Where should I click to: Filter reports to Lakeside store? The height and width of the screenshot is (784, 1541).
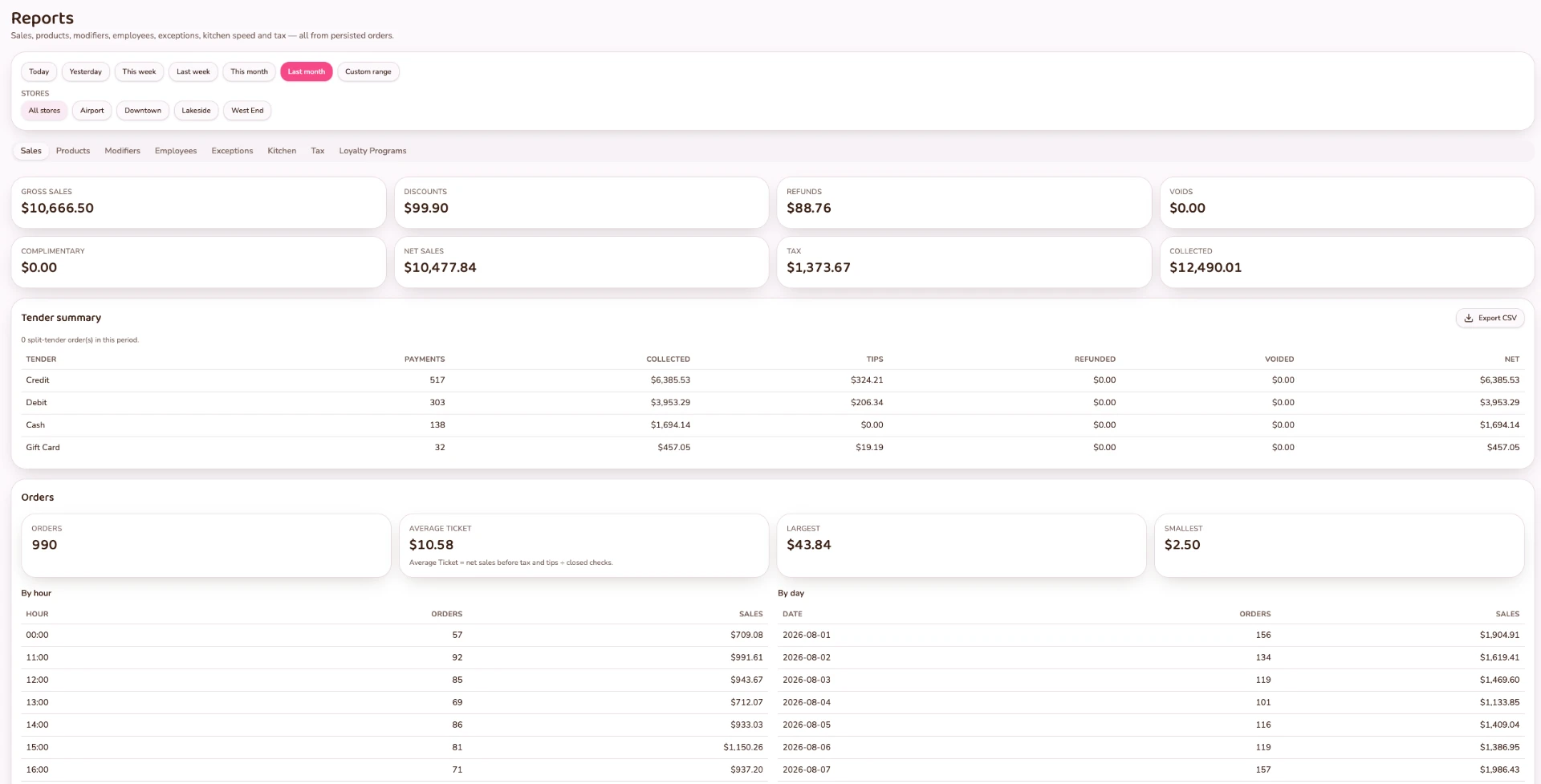click(196, 111)
